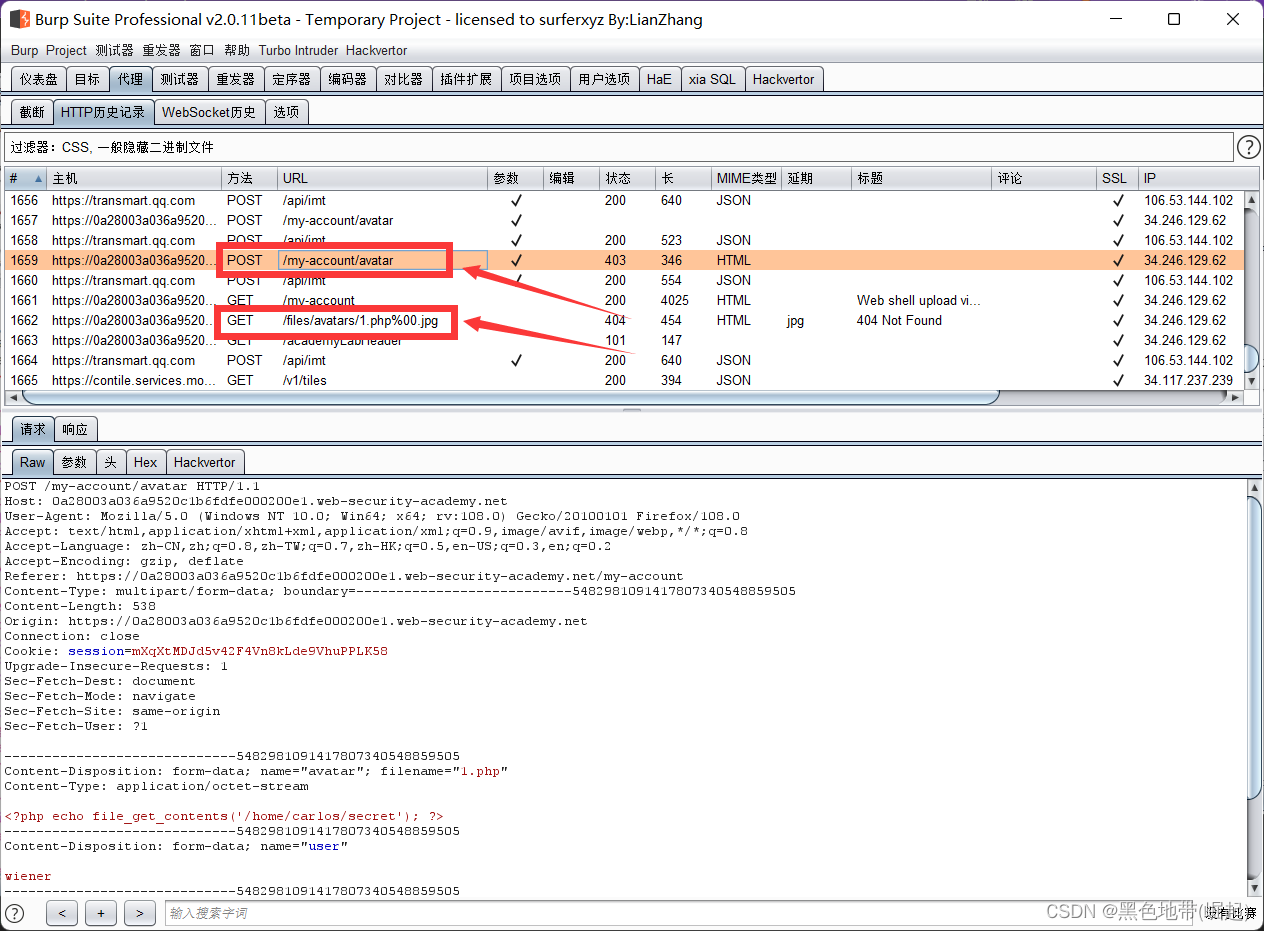The width and height of the screenshot is (1264, 931).
Task: Sort by the 状态 column header
Action: [628, 178]
